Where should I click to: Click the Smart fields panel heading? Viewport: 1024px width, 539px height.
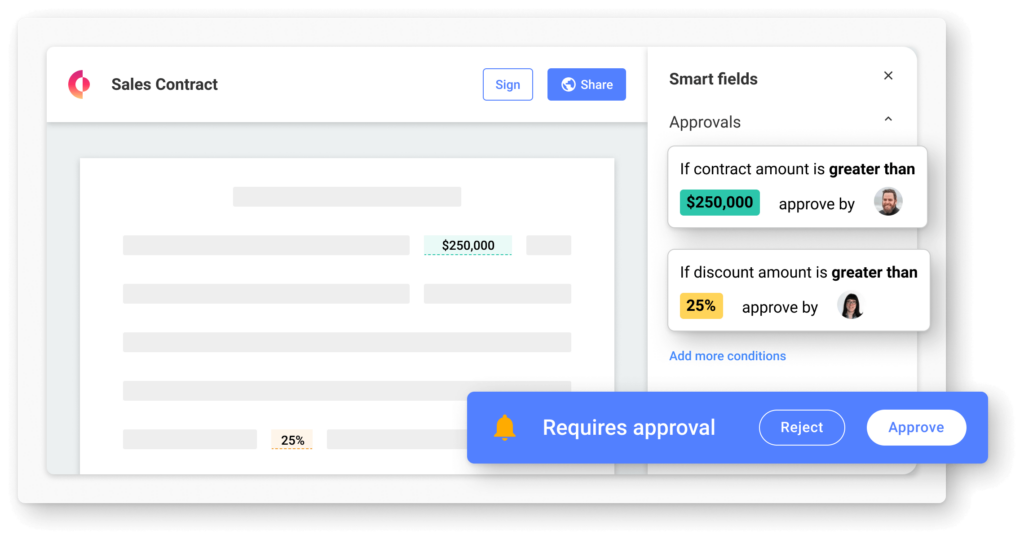(x=713, y=79)
